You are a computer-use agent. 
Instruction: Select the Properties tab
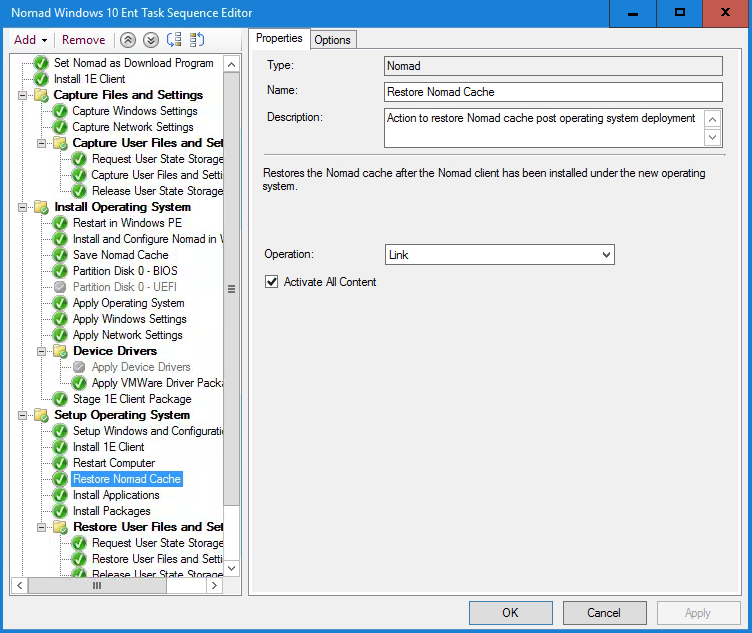point(279,39)
